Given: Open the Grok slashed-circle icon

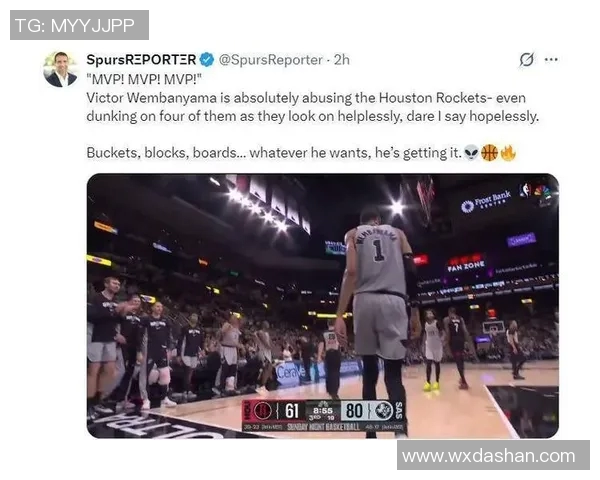Looking at the screenshot, I should pyautogui.click(x=527, y=59).
